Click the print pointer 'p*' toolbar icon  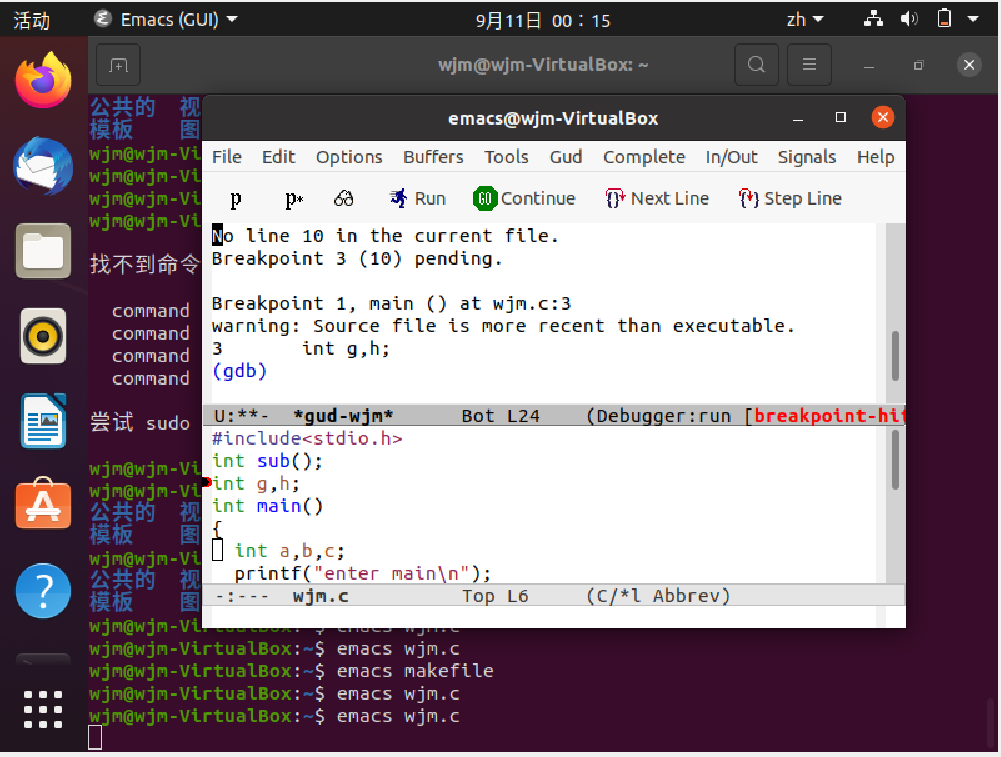[294, 199]
